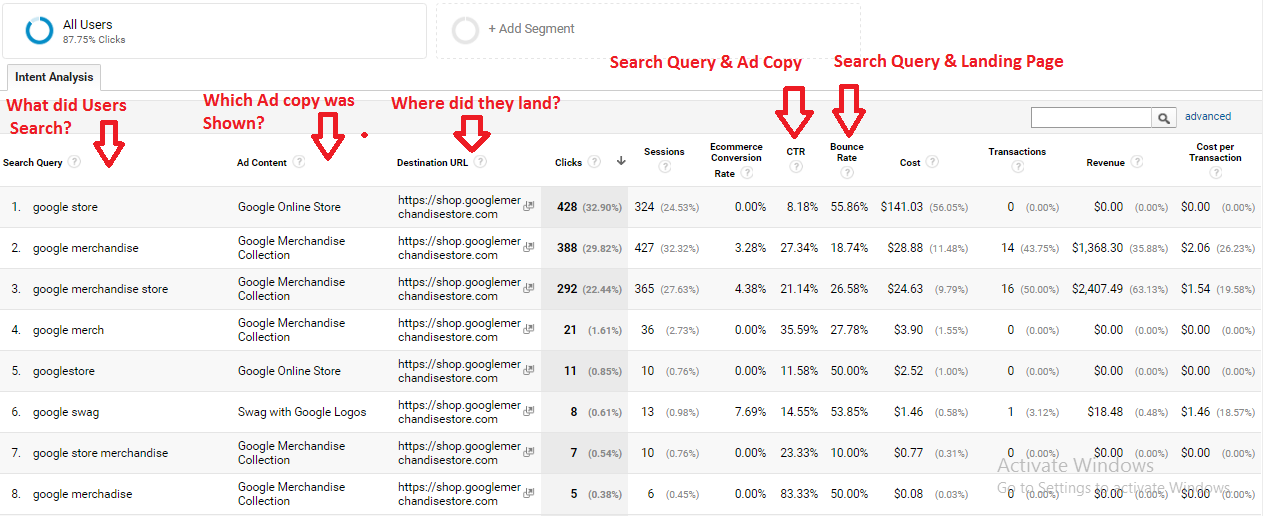Sort by Destination URL column header
The height and width of the screenshot is (516, 1263).
click(432, 162)
